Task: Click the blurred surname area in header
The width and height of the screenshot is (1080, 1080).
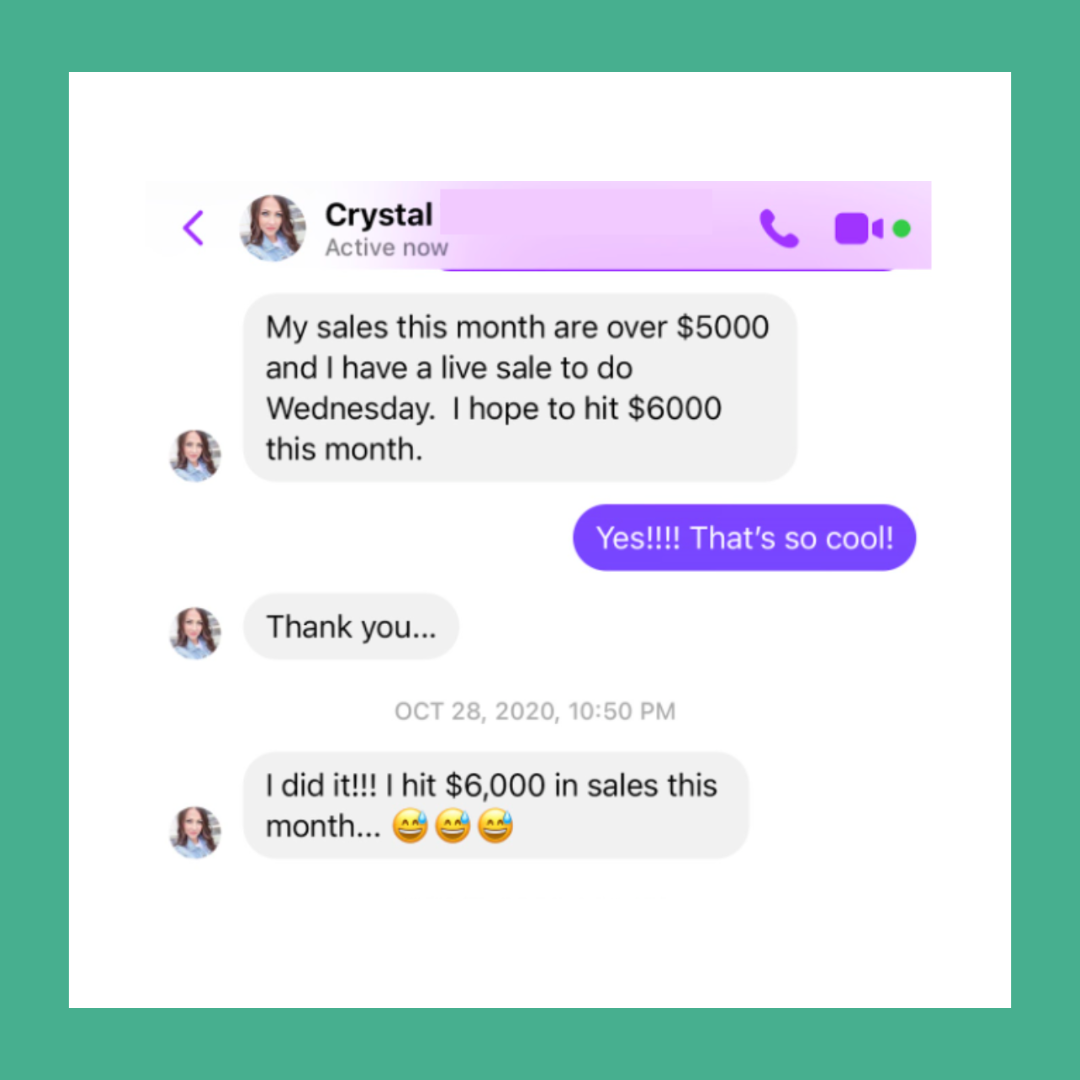Action: (576, 213)
